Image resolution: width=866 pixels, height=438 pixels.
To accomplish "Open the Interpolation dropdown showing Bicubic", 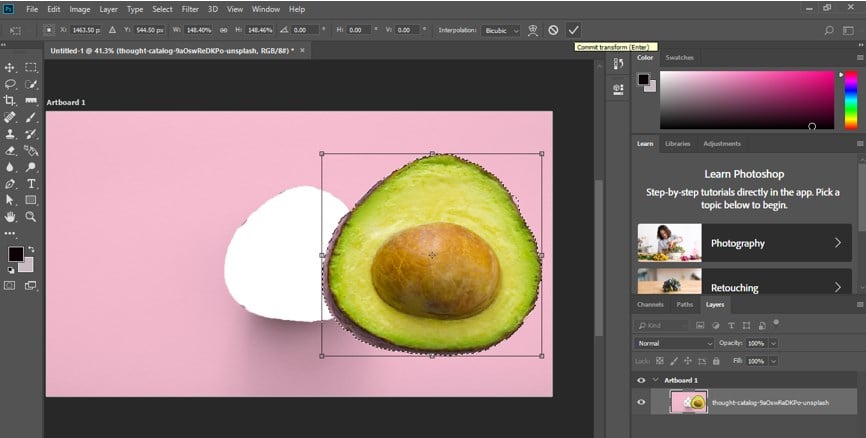I will (500, 30).
